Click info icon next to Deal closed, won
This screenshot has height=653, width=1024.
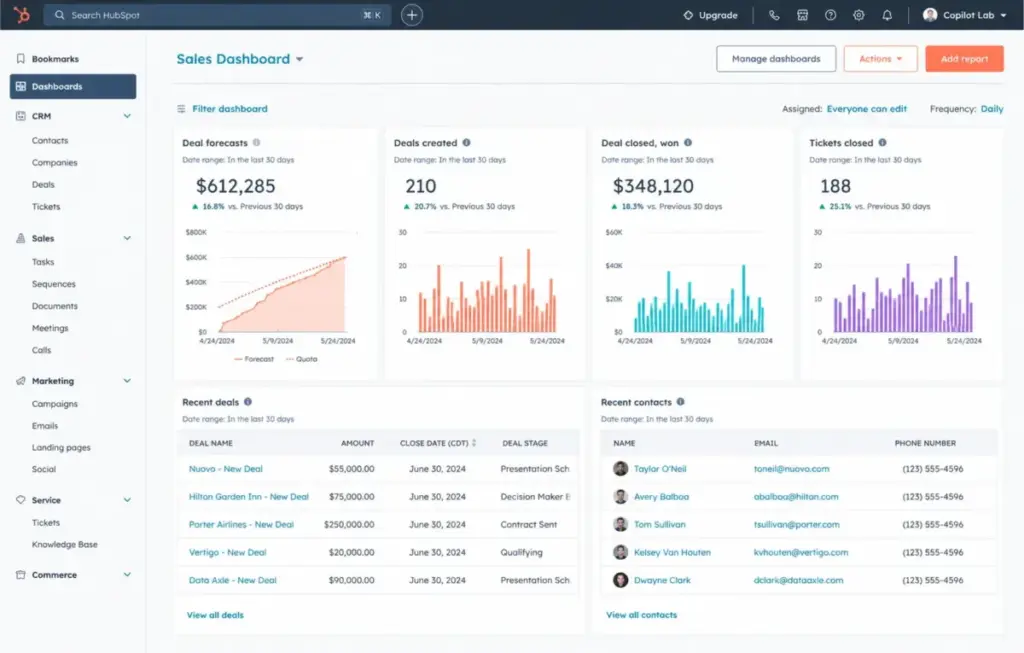(688, 142)
